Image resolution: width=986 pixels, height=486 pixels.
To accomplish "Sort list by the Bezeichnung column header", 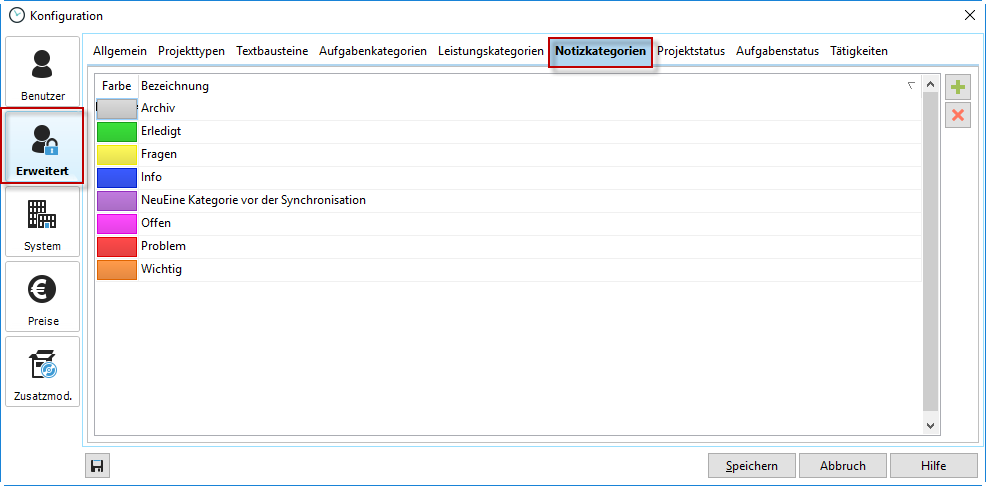I will pos(520,86).
